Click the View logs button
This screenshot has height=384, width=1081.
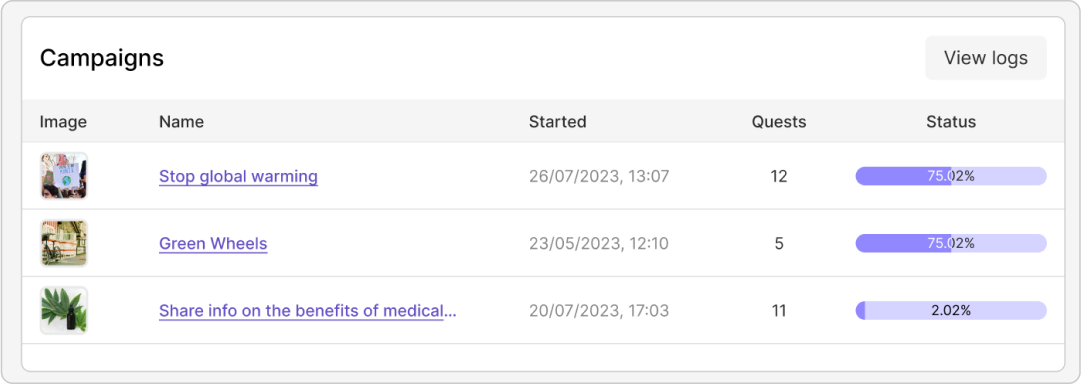(985, 58)
